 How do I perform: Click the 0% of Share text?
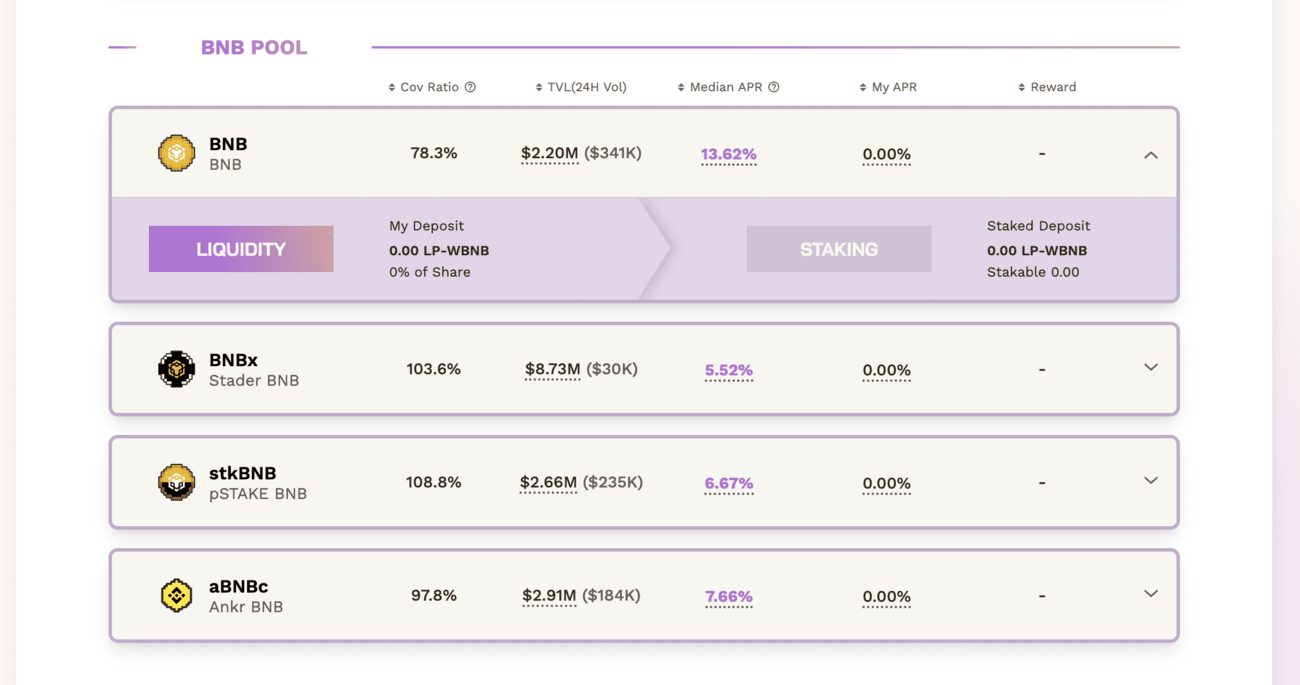pyautogui.click(x=430, y=272)
